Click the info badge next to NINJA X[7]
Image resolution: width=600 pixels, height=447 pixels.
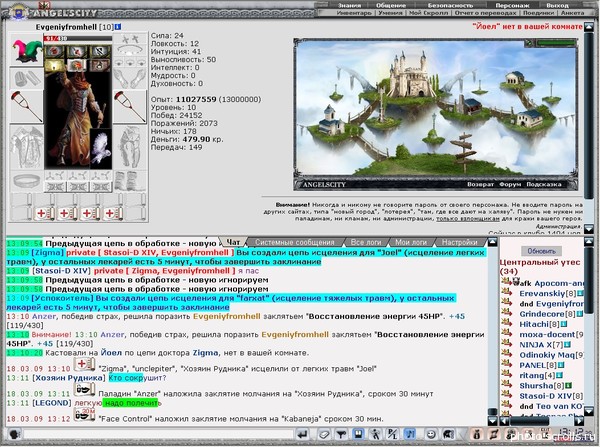point(565,345)
